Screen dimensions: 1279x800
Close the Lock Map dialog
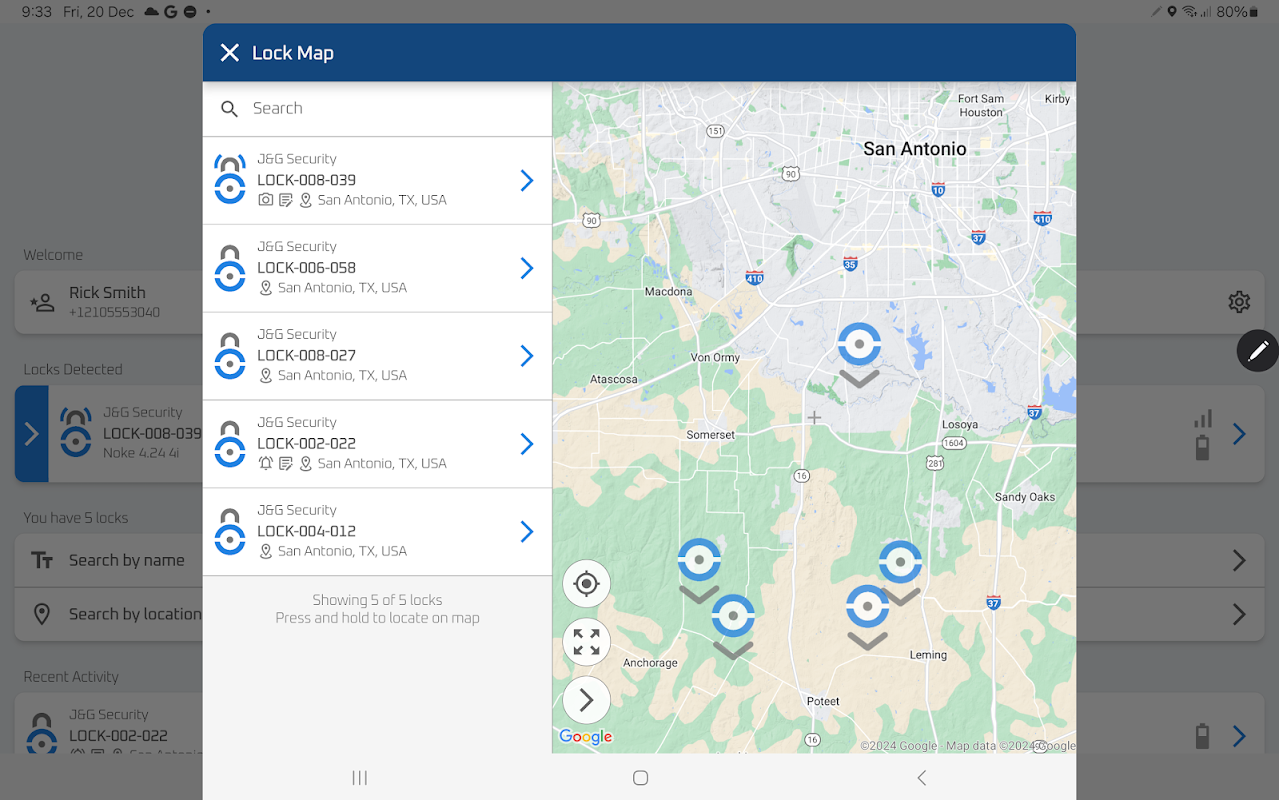pos(230,53)
